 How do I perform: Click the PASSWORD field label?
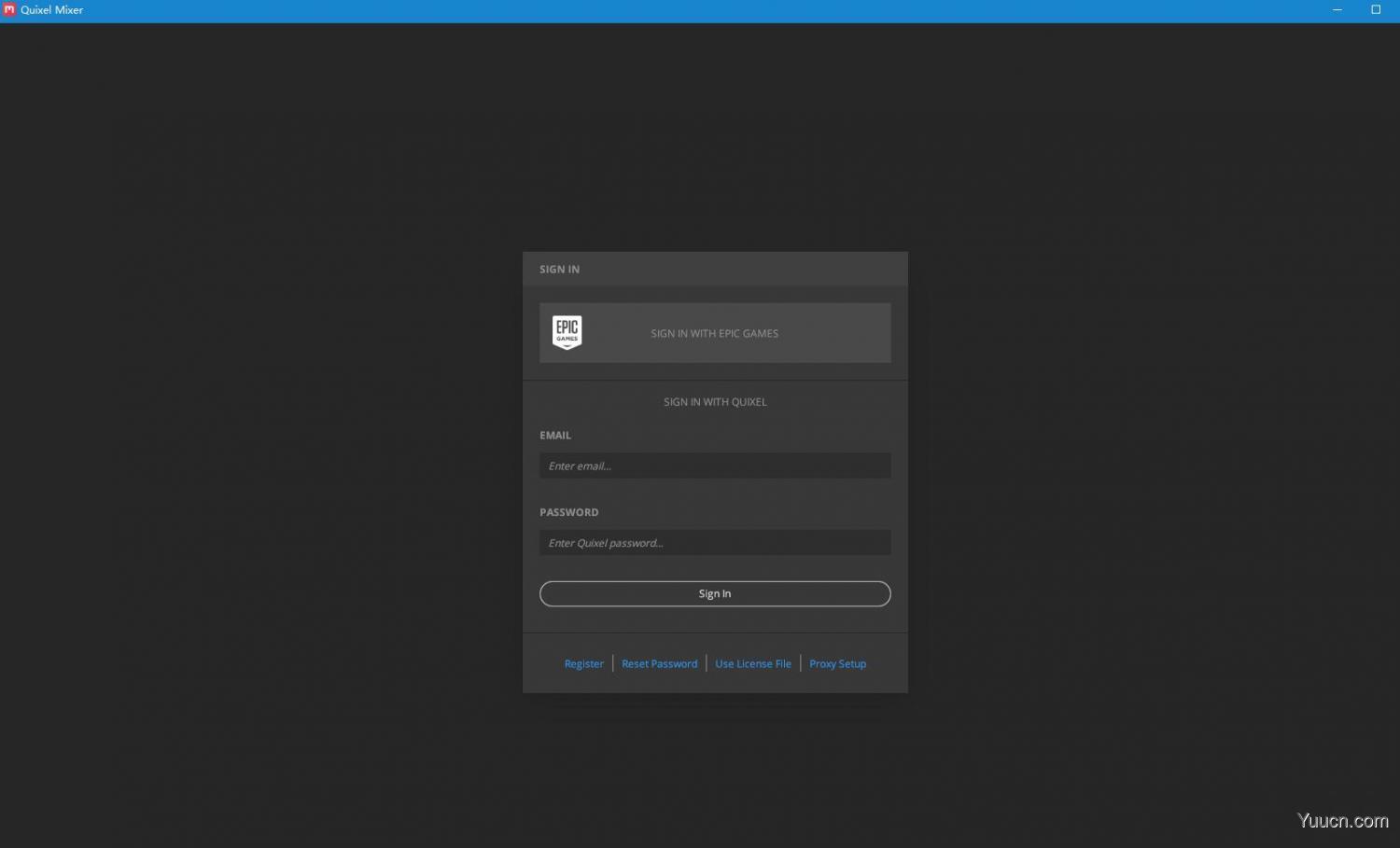[x=569, y=512]
